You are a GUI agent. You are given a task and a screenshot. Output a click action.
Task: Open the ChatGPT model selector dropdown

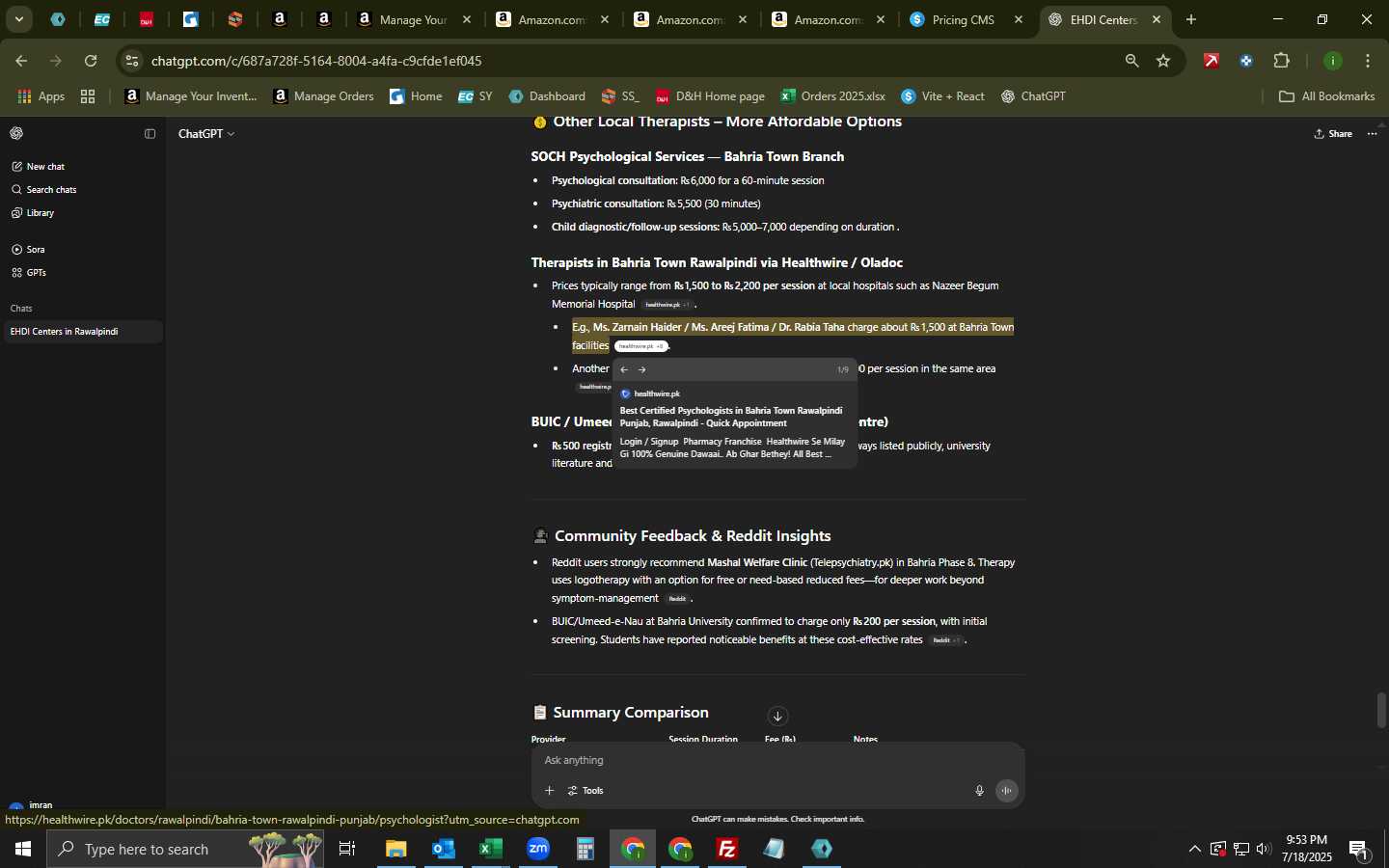tap(206, 134)
